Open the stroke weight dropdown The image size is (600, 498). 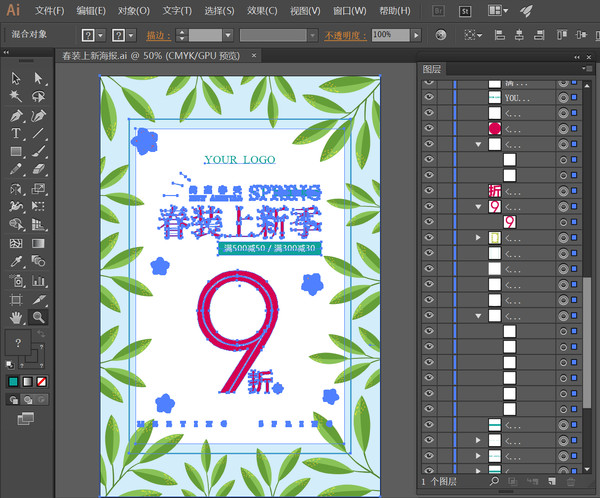tap(228, 35)
